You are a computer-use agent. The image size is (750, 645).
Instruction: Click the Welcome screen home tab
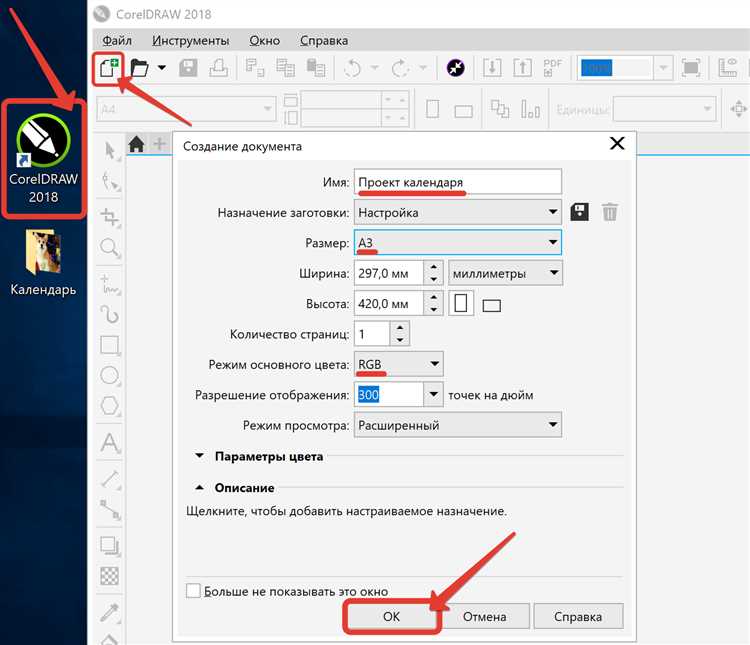coord(136,144)
